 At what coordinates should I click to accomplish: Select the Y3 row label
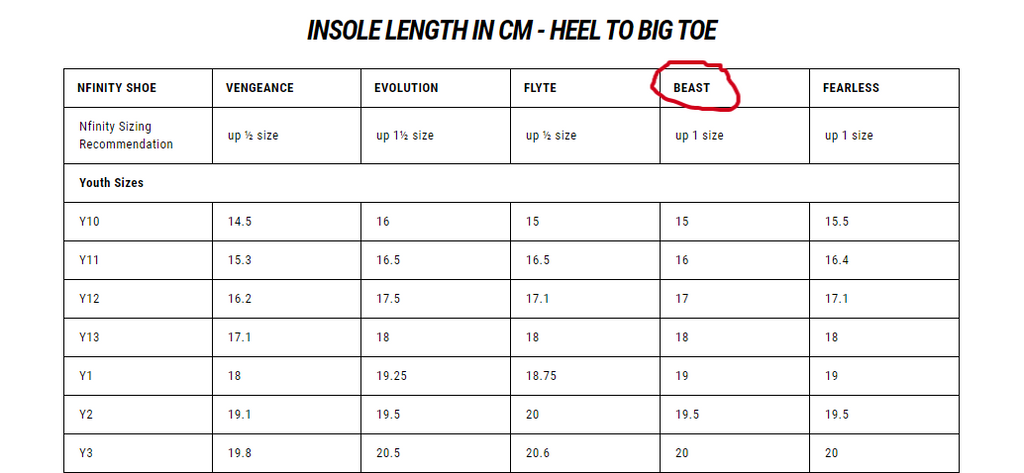click(86, 454)
